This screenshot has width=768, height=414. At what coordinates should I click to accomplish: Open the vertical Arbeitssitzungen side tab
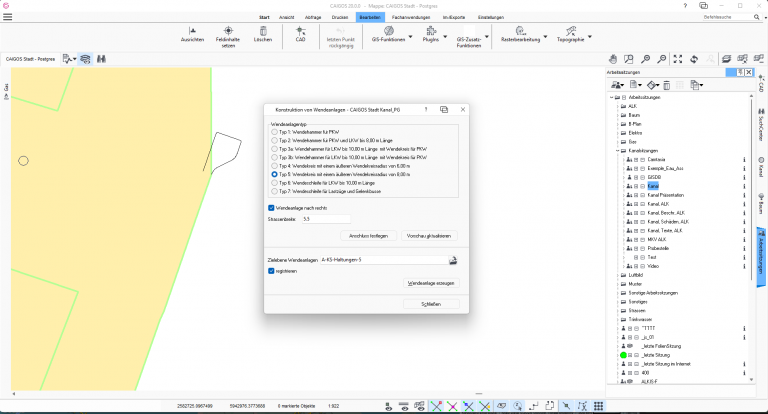(x=761, y=256)
